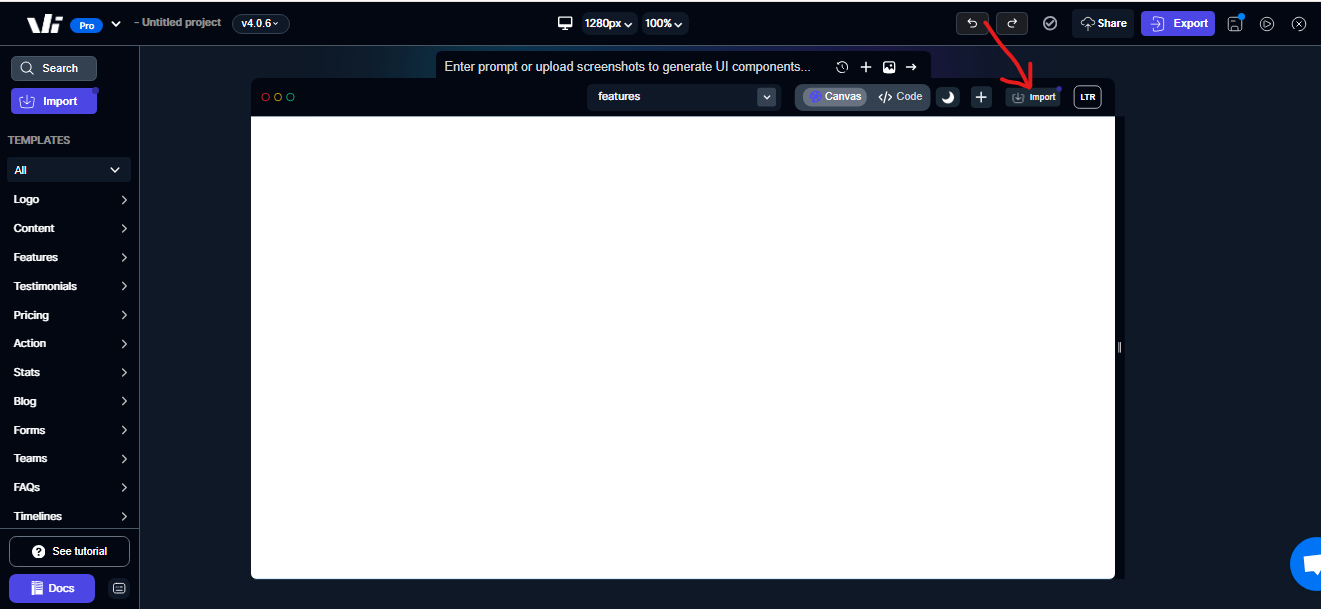Click the Share button

coord(1103,23)
